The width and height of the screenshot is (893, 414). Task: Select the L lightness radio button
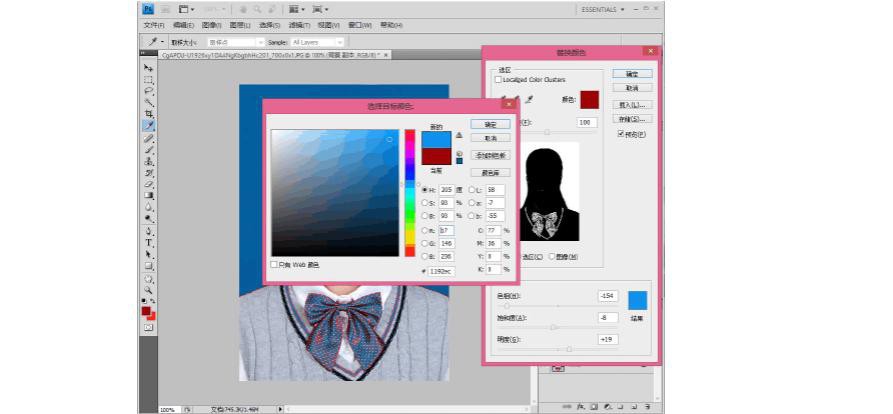pyautogui.click(x=472, y=190)
